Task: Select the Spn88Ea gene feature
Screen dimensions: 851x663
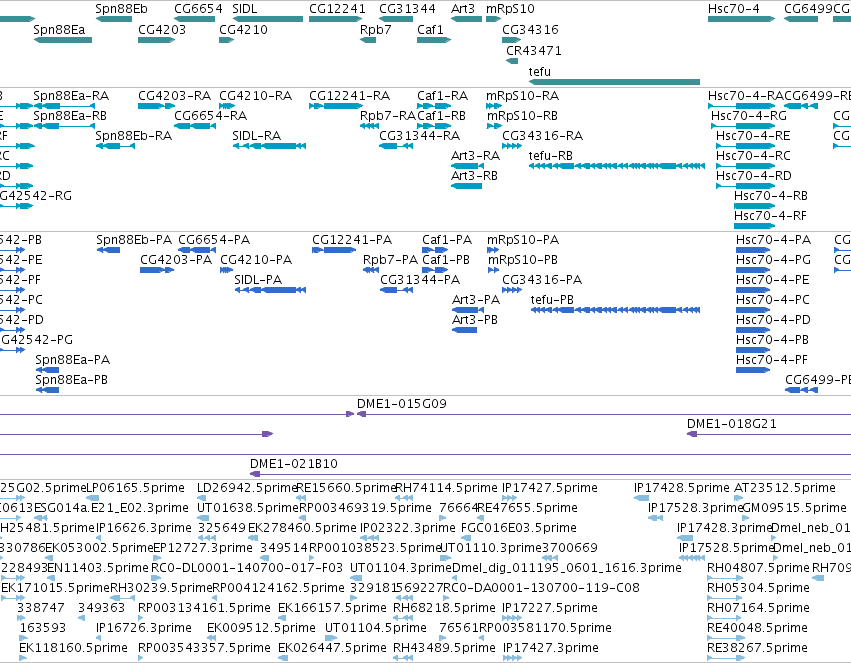Action: click(x=63, y=40)
